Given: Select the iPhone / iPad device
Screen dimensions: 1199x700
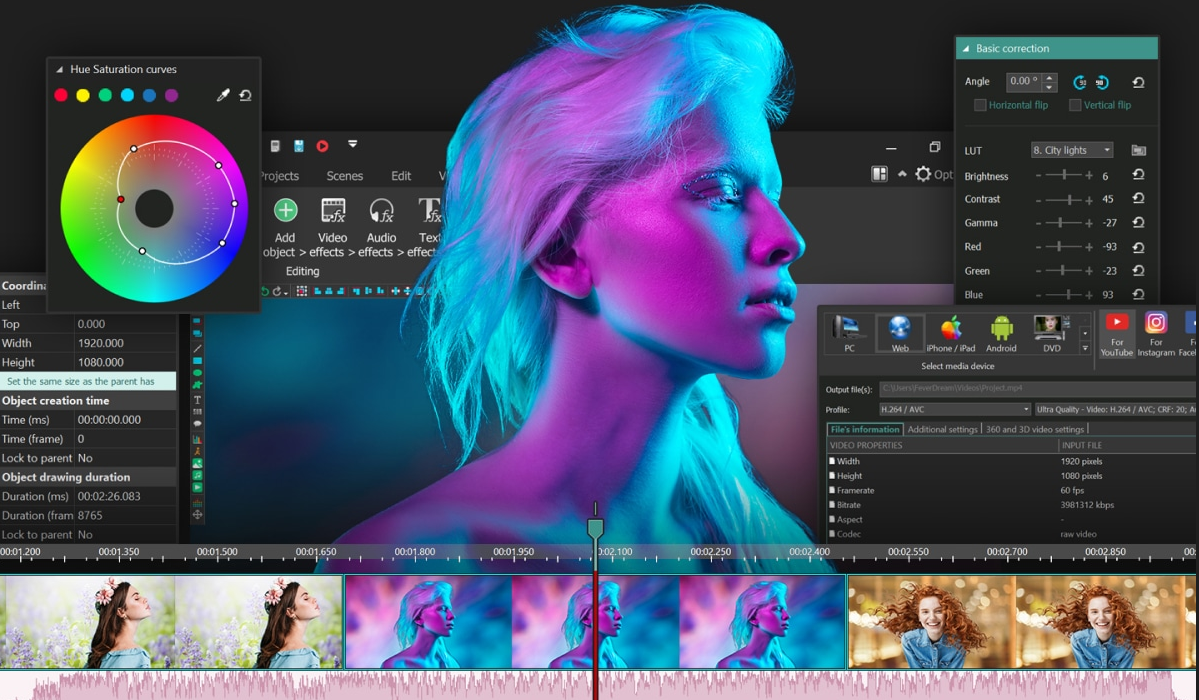Looking at the screenshot, I should coord(950,333).
